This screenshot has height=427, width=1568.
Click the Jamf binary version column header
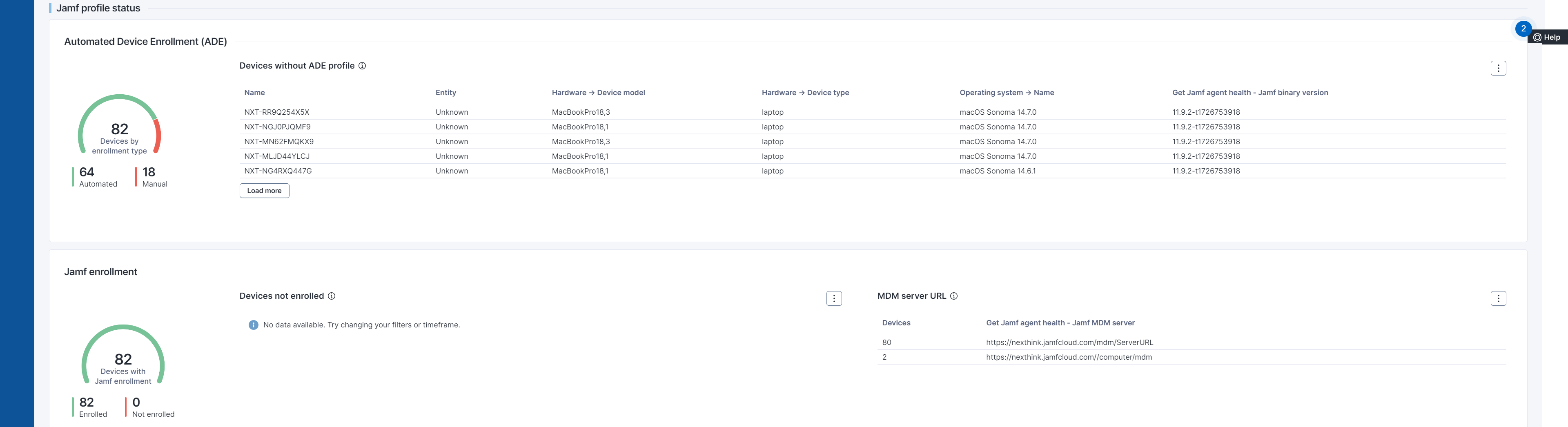click(x=1250, y=92)
